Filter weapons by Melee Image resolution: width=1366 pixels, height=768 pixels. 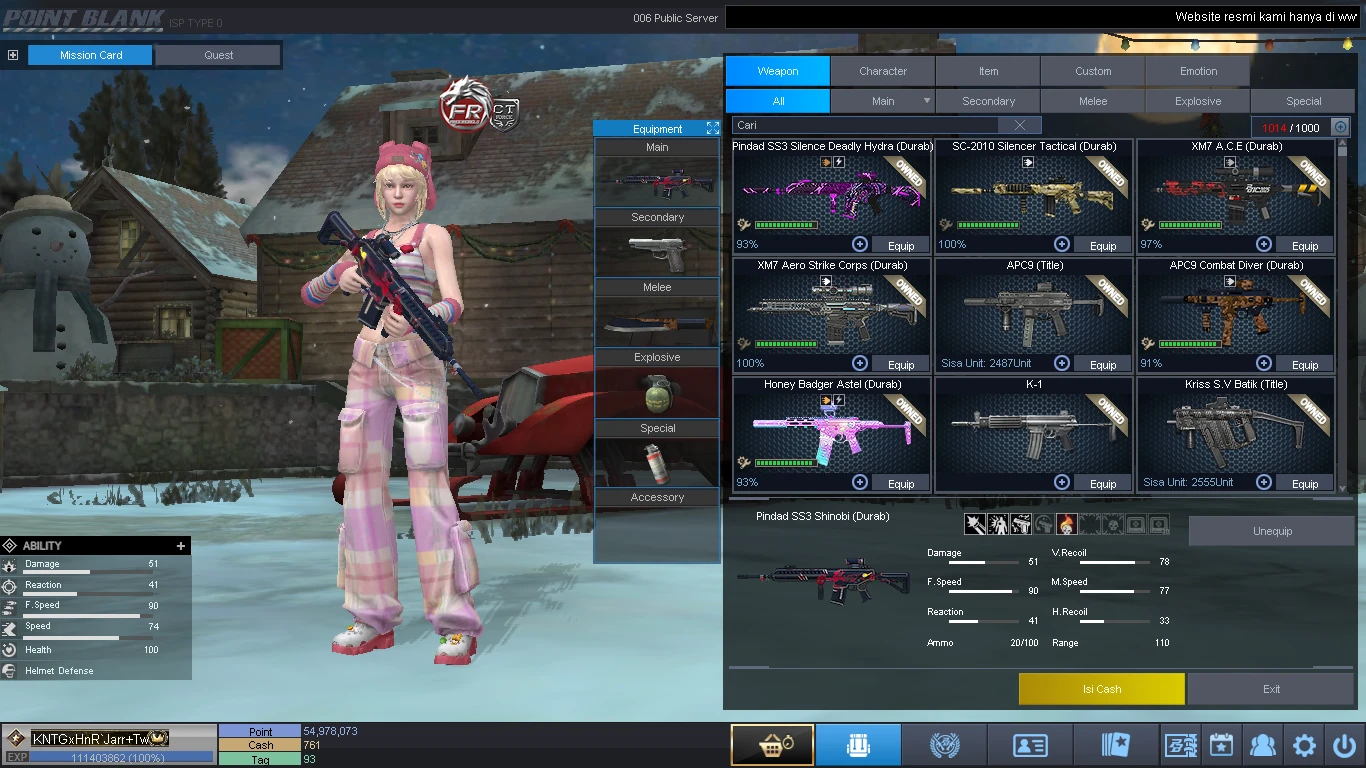point(1093,101)
